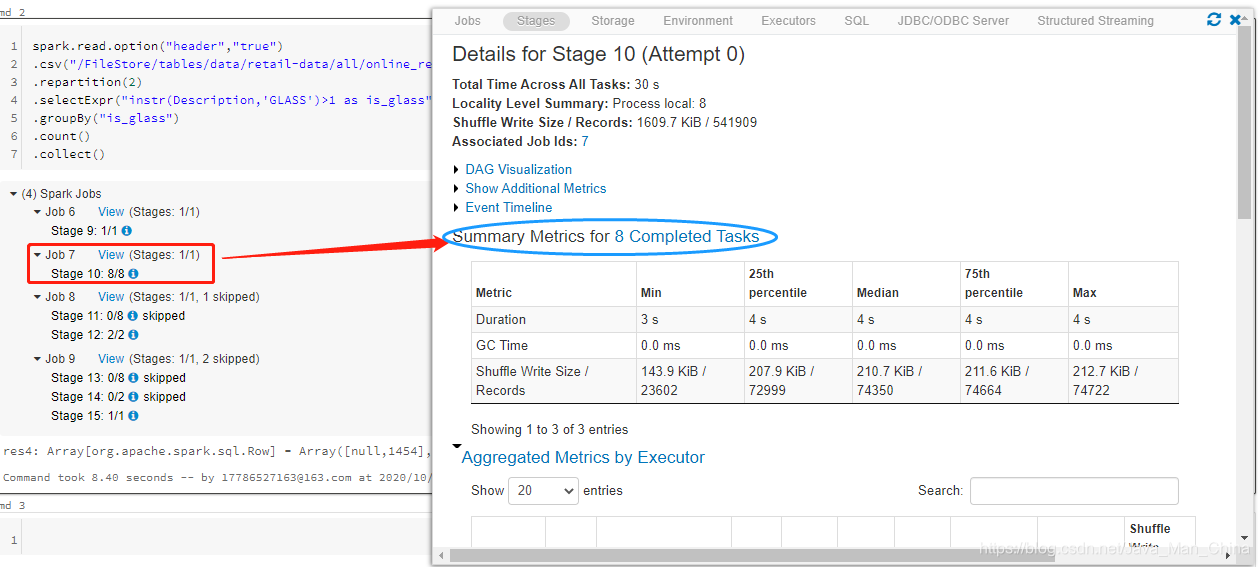1260x567 pixels.
Task: Open the entries count dropdown
Action: point(543,491)
